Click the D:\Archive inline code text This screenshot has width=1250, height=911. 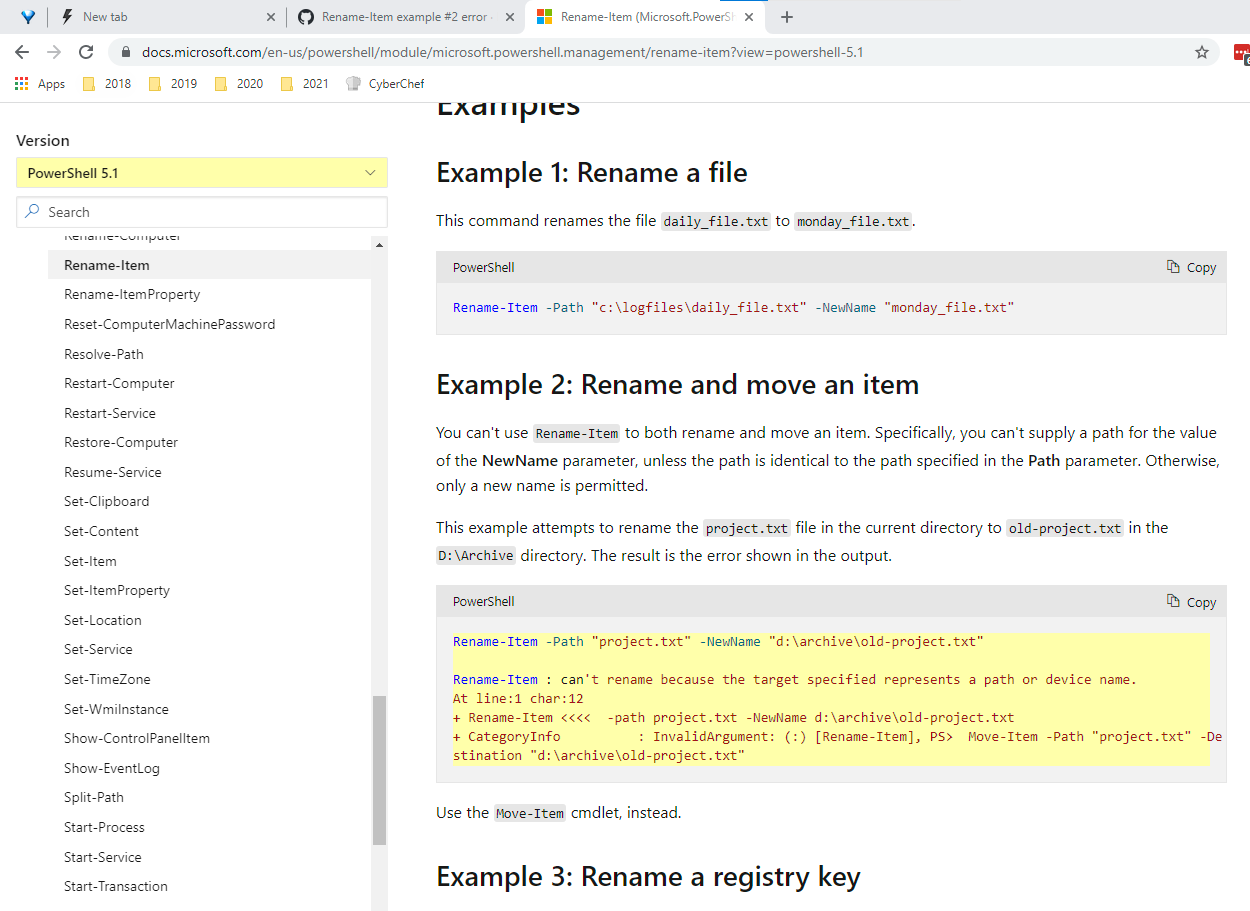point(476,556)
